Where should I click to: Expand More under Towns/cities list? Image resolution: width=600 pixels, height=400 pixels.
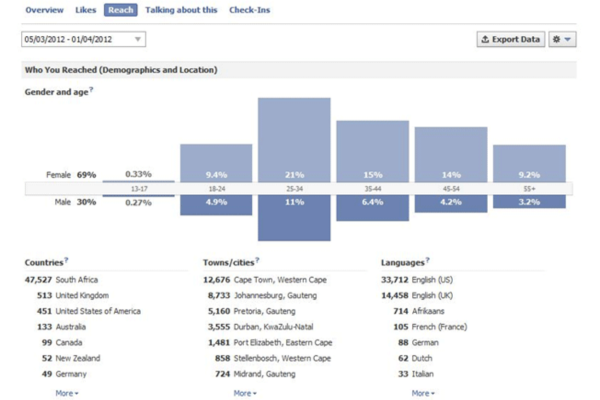click(245, 393)
